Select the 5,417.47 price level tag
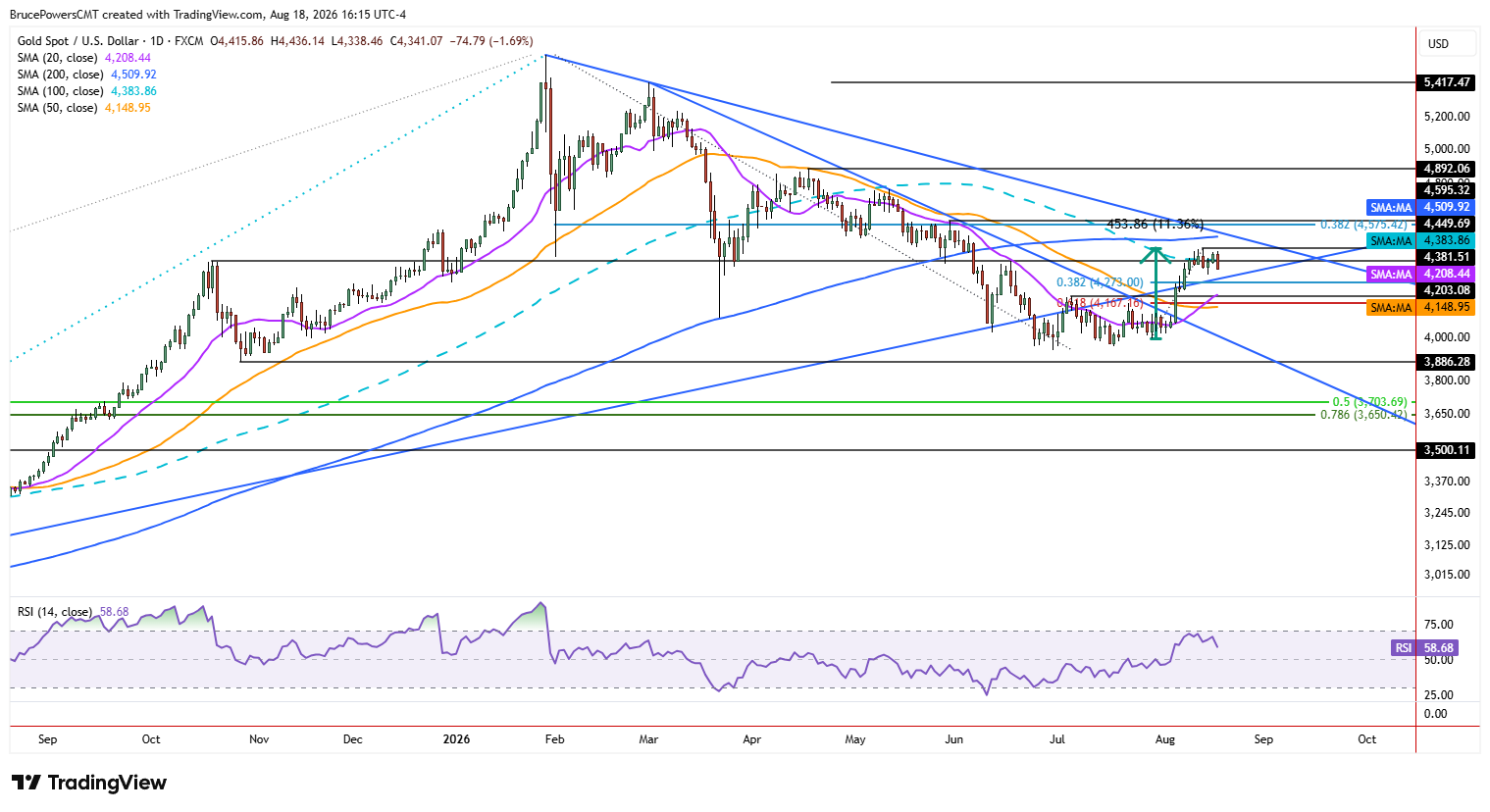1490x812 pixels. (x=1448, y=82)
